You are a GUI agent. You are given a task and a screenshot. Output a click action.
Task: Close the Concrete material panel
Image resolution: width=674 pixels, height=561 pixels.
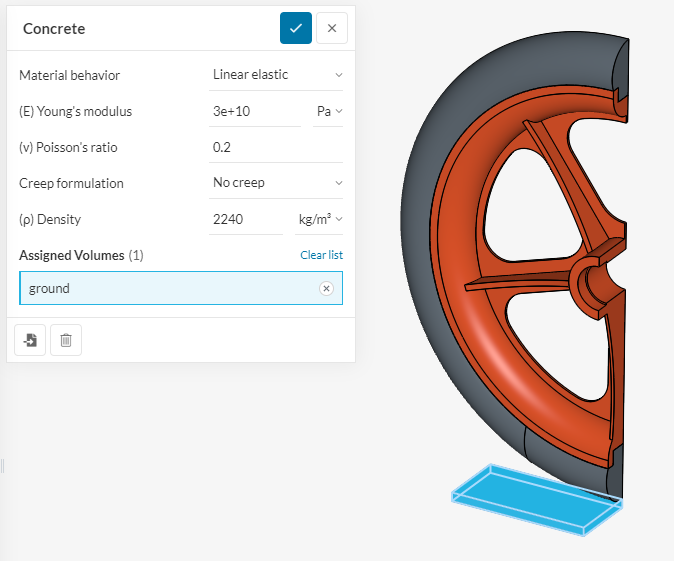332,28
